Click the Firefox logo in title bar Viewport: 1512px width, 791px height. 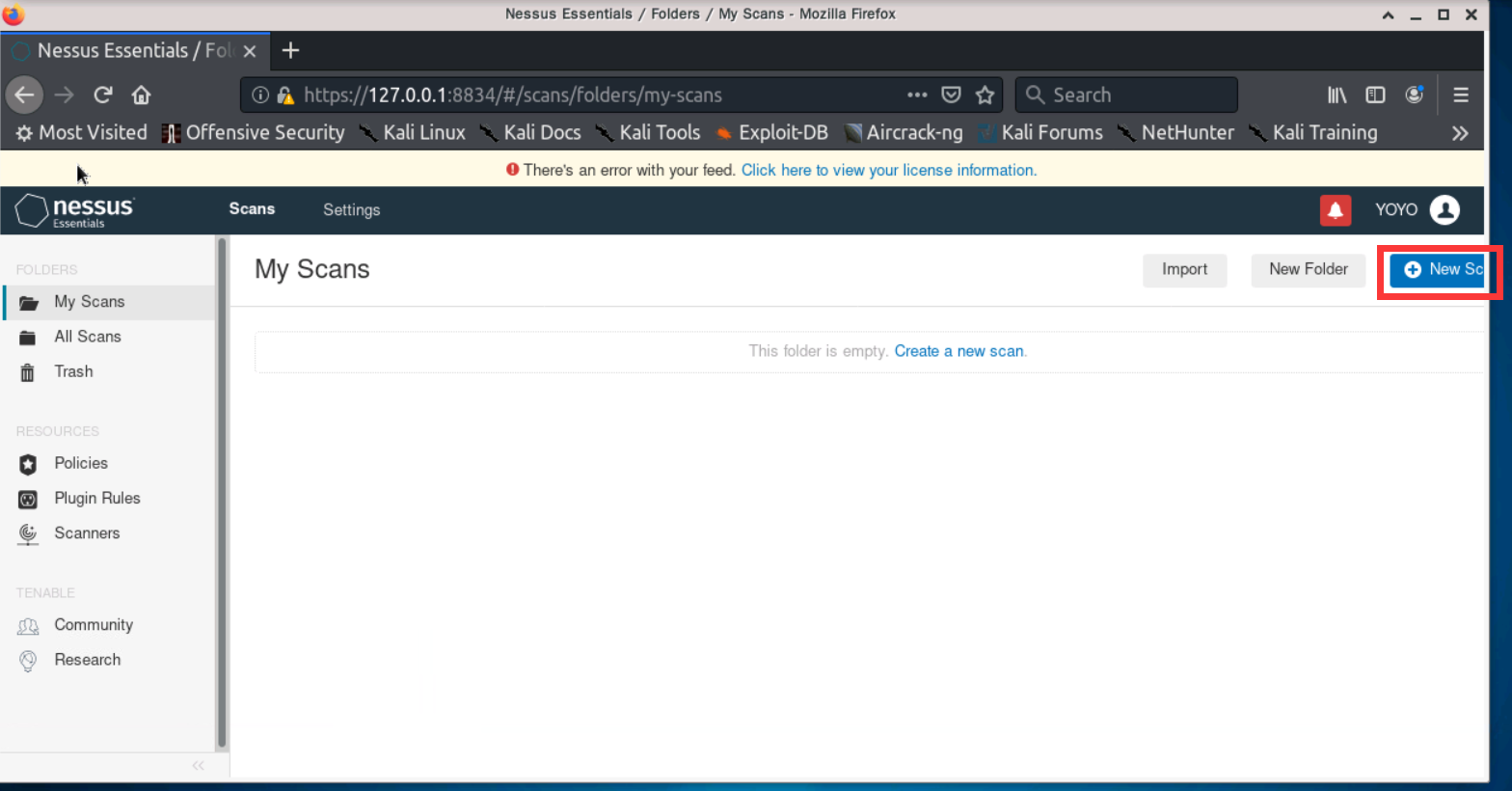13,14
